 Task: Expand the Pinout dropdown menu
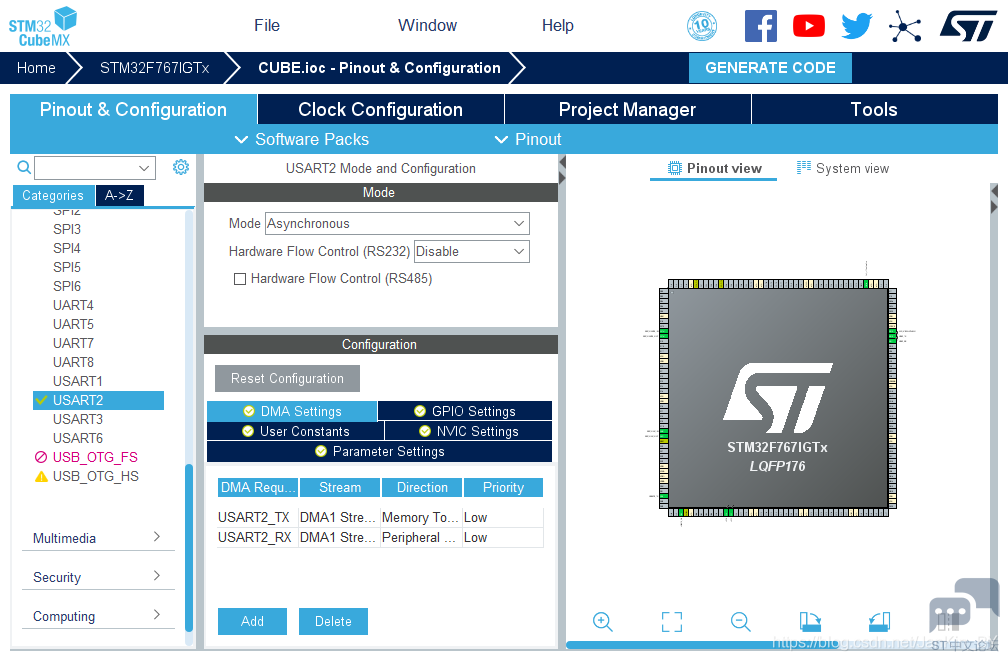(528, 140)
